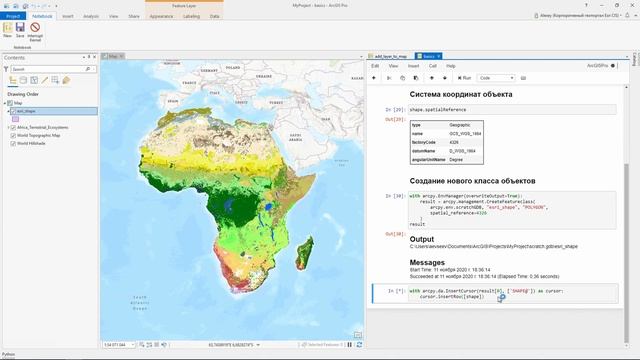This screenshot has height=360, width=640.
Task: Open notifications bell icon
Action: 627,16
